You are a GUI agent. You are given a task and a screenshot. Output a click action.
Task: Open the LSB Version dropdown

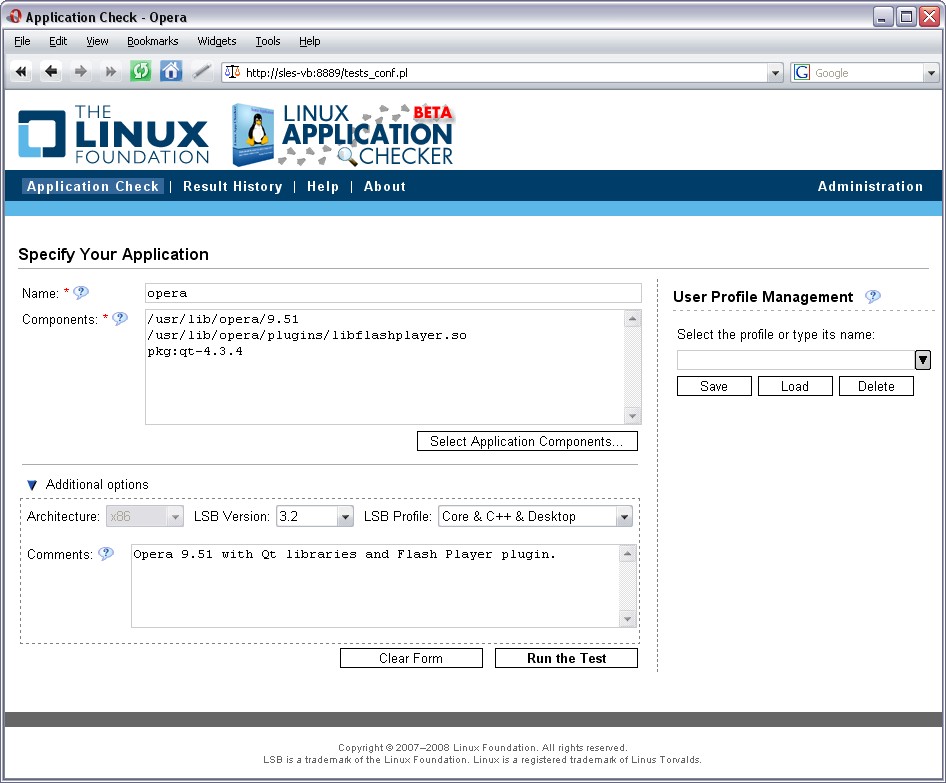coord(315,516)
